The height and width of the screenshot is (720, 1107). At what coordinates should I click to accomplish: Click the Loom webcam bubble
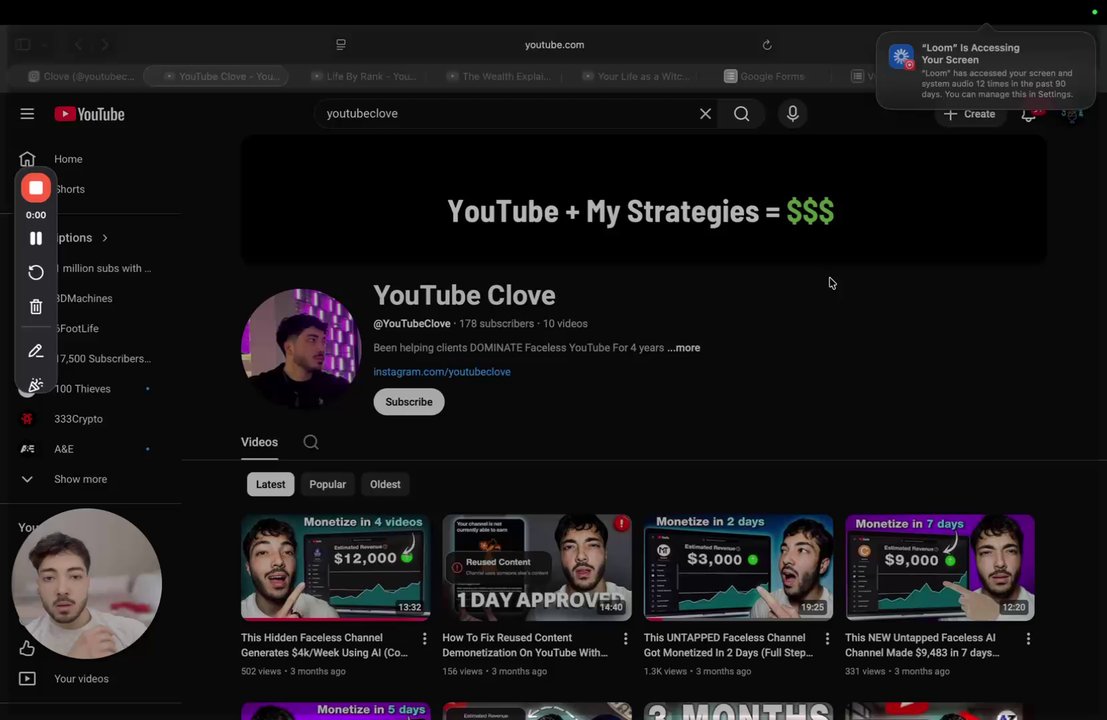click(86, 584)
